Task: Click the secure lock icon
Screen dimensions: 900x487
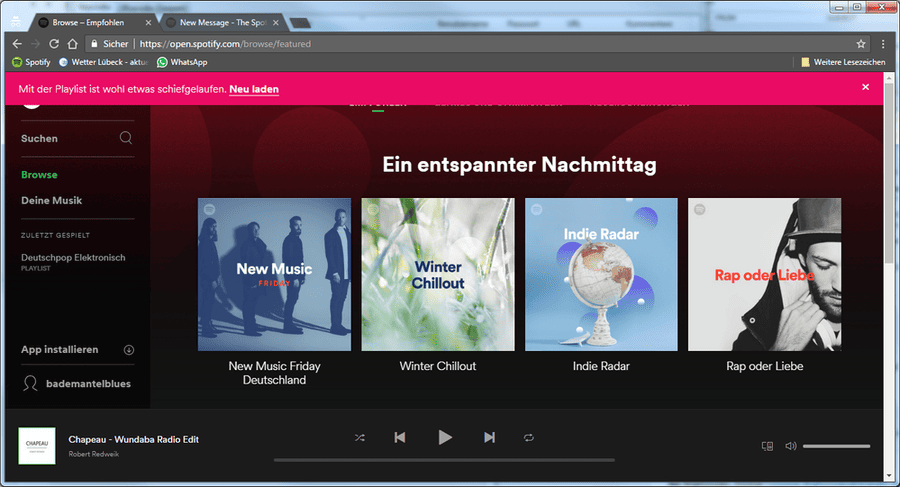Action: [94, 44]
